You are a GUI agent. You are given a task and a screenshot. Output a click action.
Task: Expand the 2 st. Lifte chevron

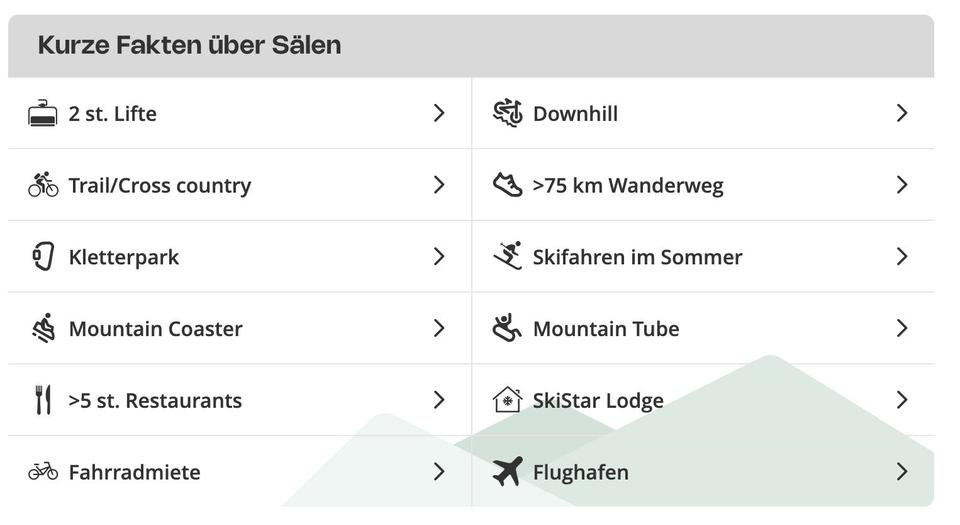[439, 114]
